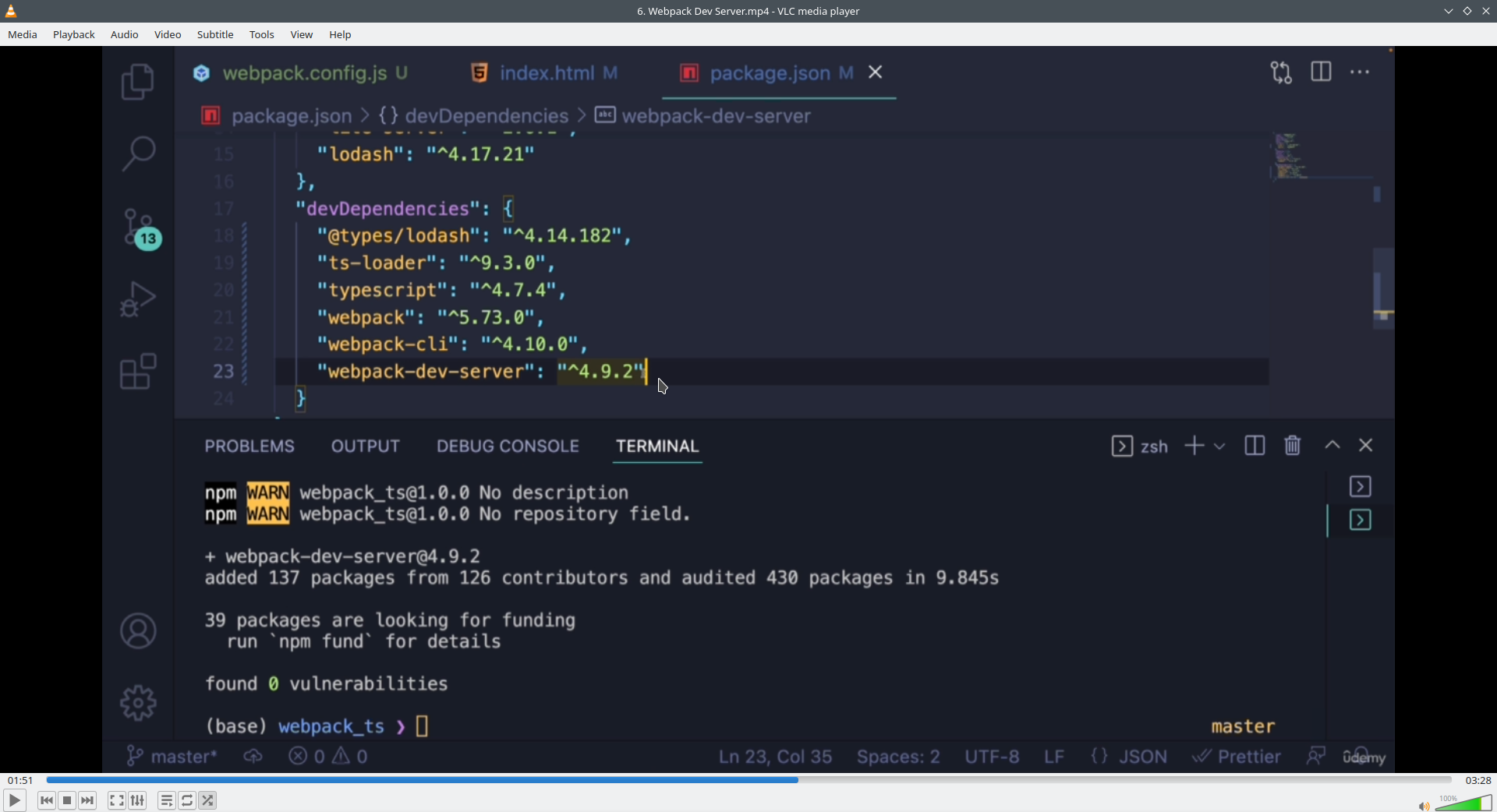
Task: Close the package.json editor tab
Action: [876, 72]
